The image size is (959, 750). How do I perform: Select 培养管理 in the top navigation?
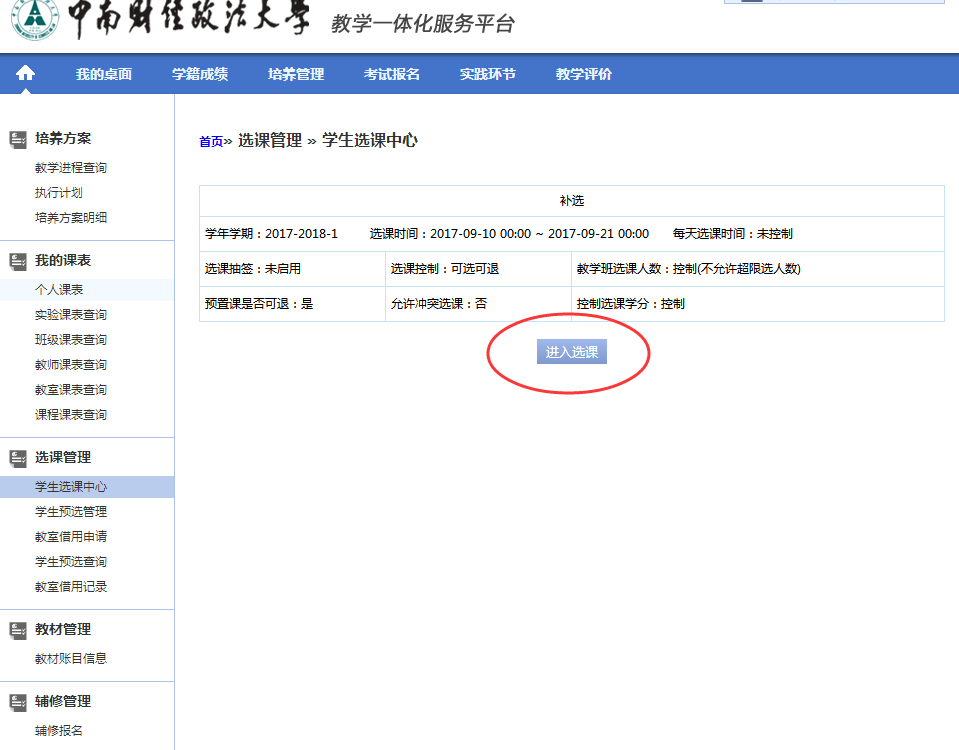(x=296, y=74)
